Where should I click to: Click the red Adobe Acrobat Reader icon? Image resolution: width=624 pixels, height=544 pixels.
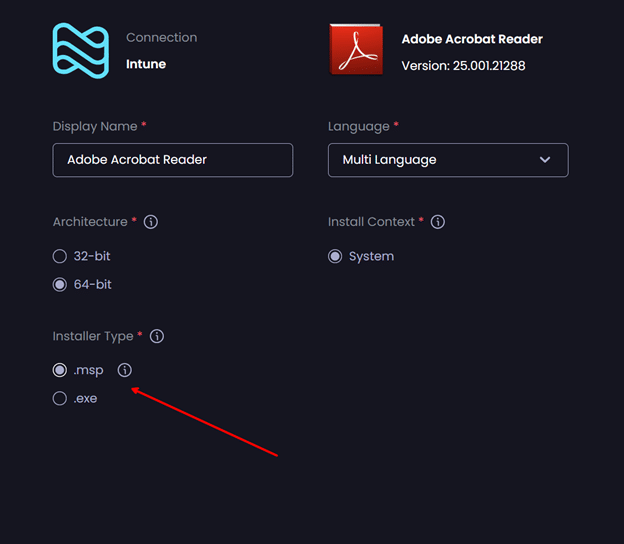click(x=356, y=50)
